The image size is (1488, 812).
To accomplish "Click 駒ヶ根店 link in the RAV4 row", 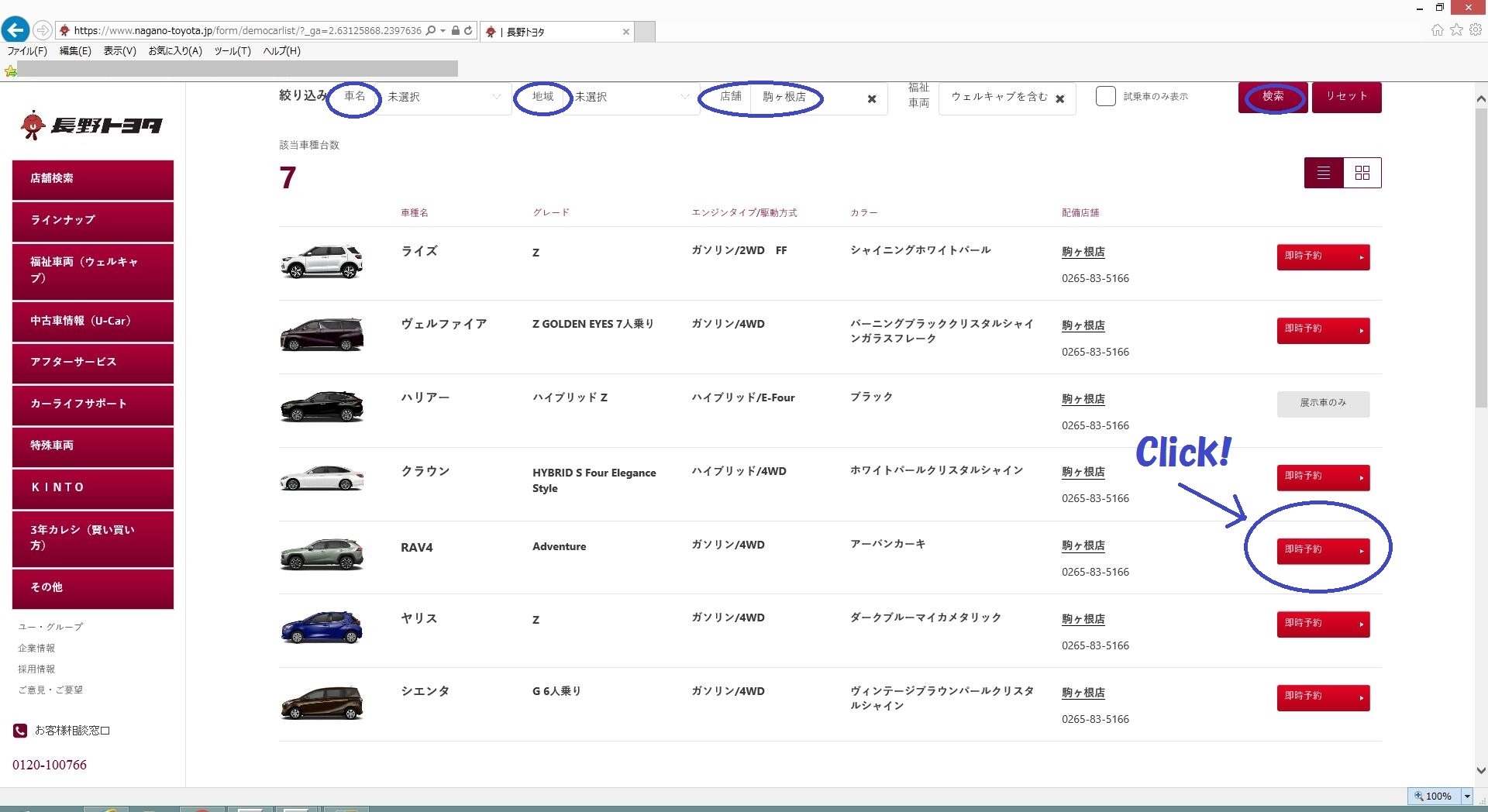I will click(1083, 545).
